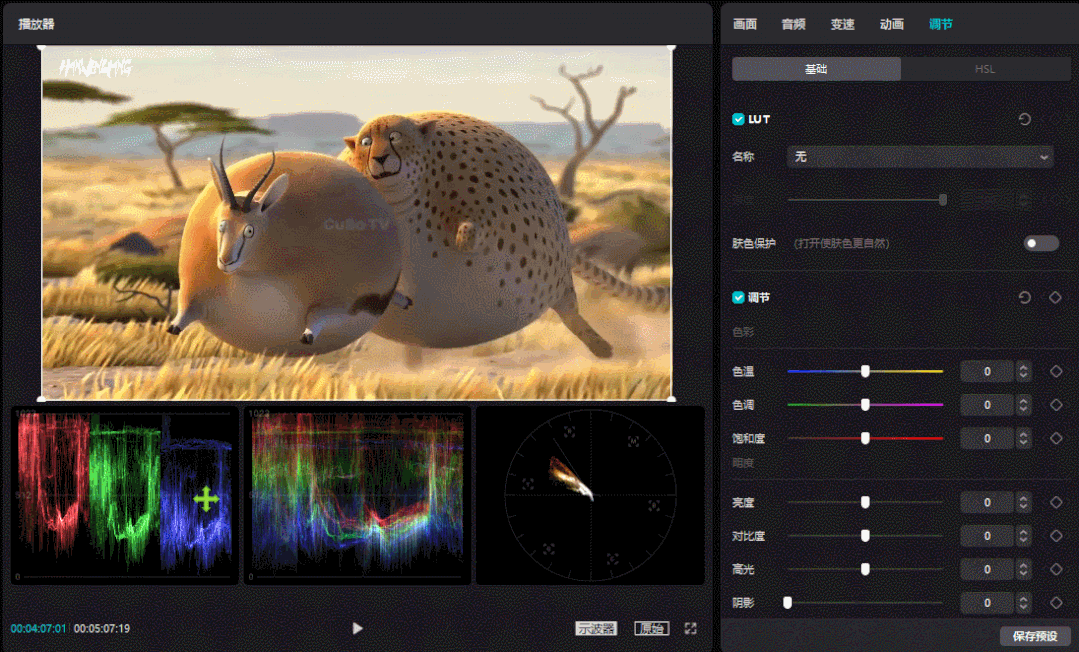Click the 对比度 value stepper arrows
1079x652 pixels.
1023,536
